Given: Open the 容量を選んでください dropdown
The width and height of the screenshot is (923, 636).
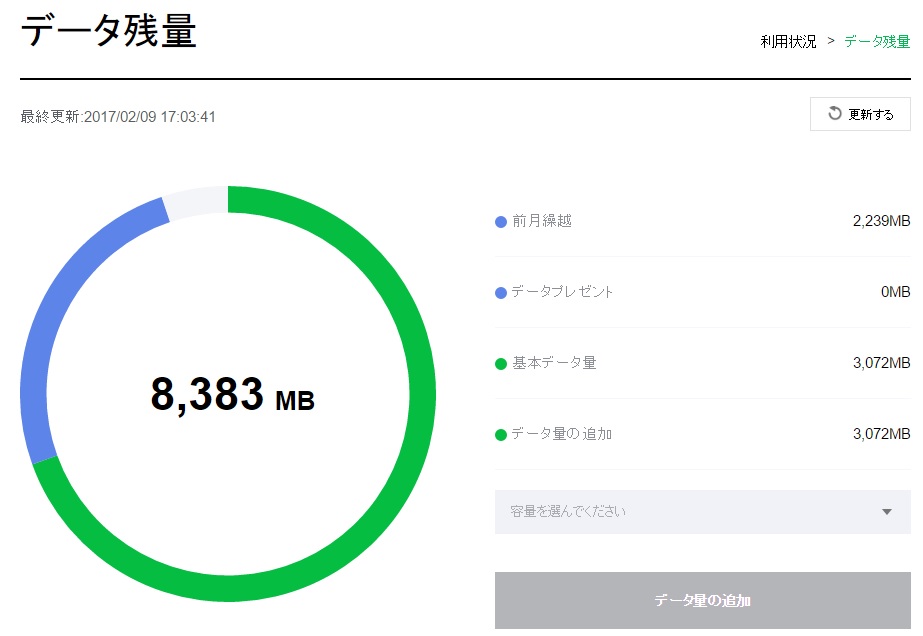Looking at the screenshot, I should click(702, 512).
